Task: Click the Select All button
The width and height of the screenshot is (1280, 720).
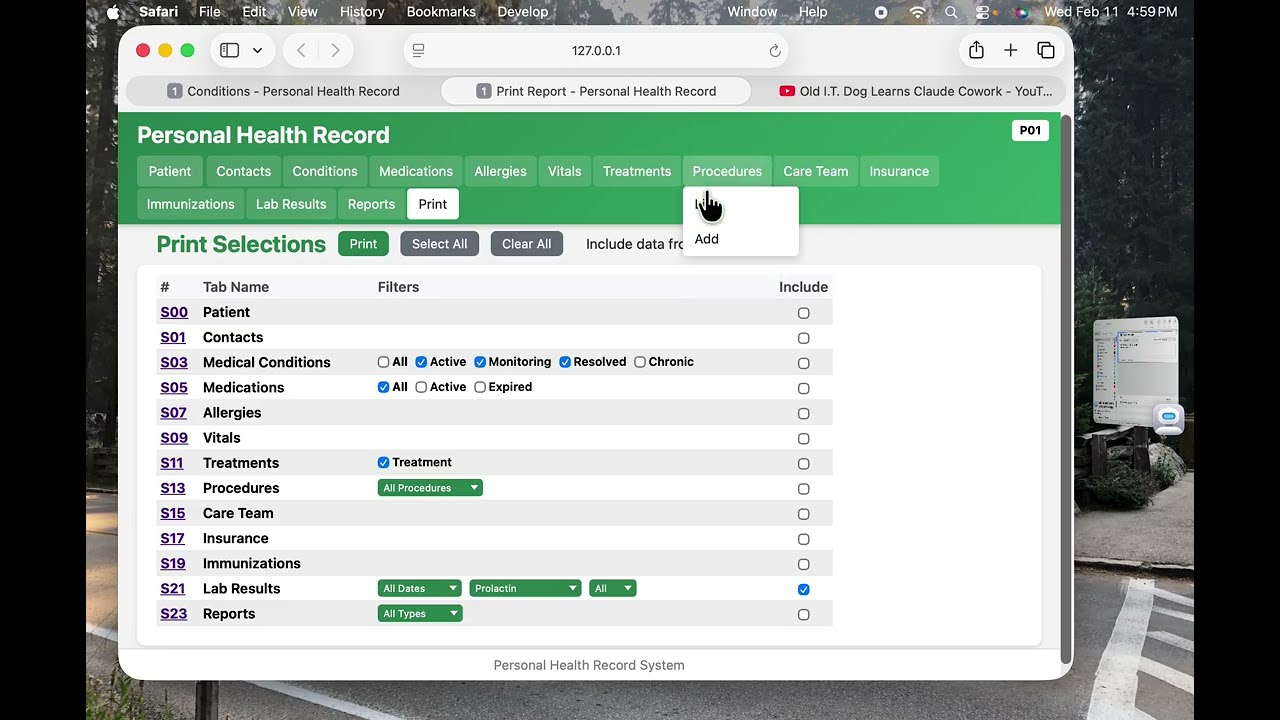Action: [x=439, y=244]
